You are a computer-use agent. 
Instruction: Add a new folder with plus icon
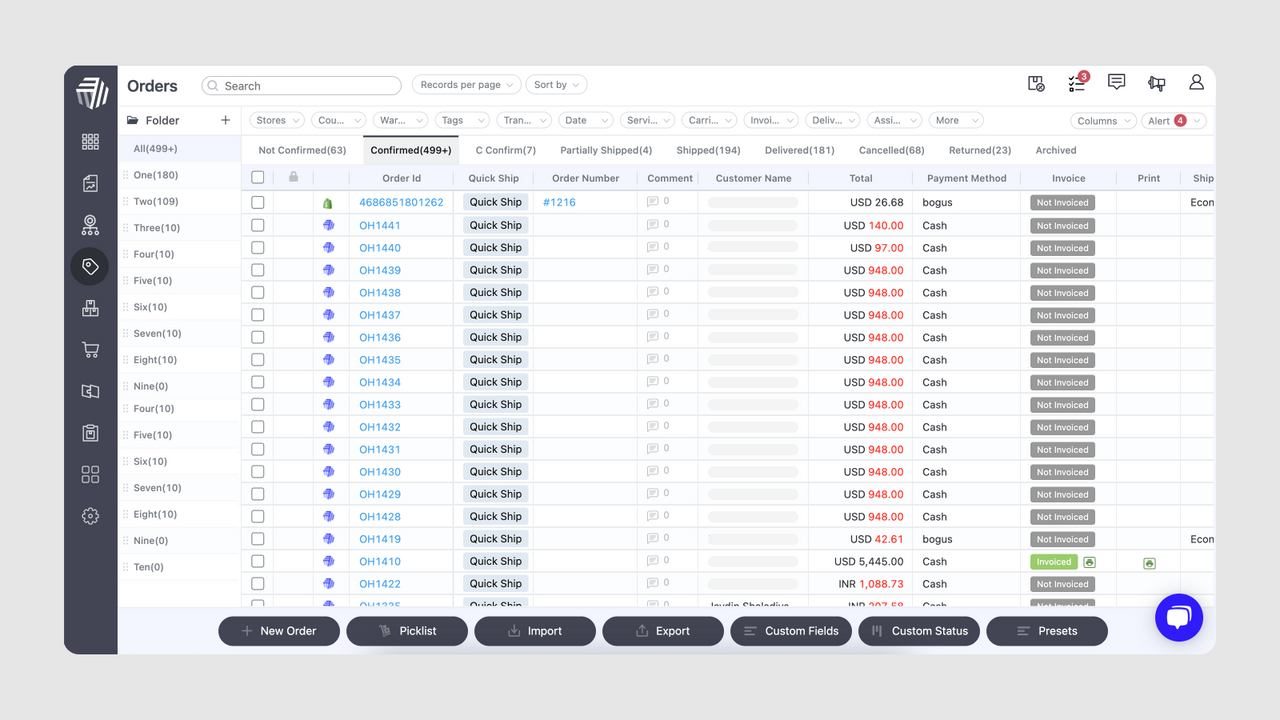coord(225,120)
